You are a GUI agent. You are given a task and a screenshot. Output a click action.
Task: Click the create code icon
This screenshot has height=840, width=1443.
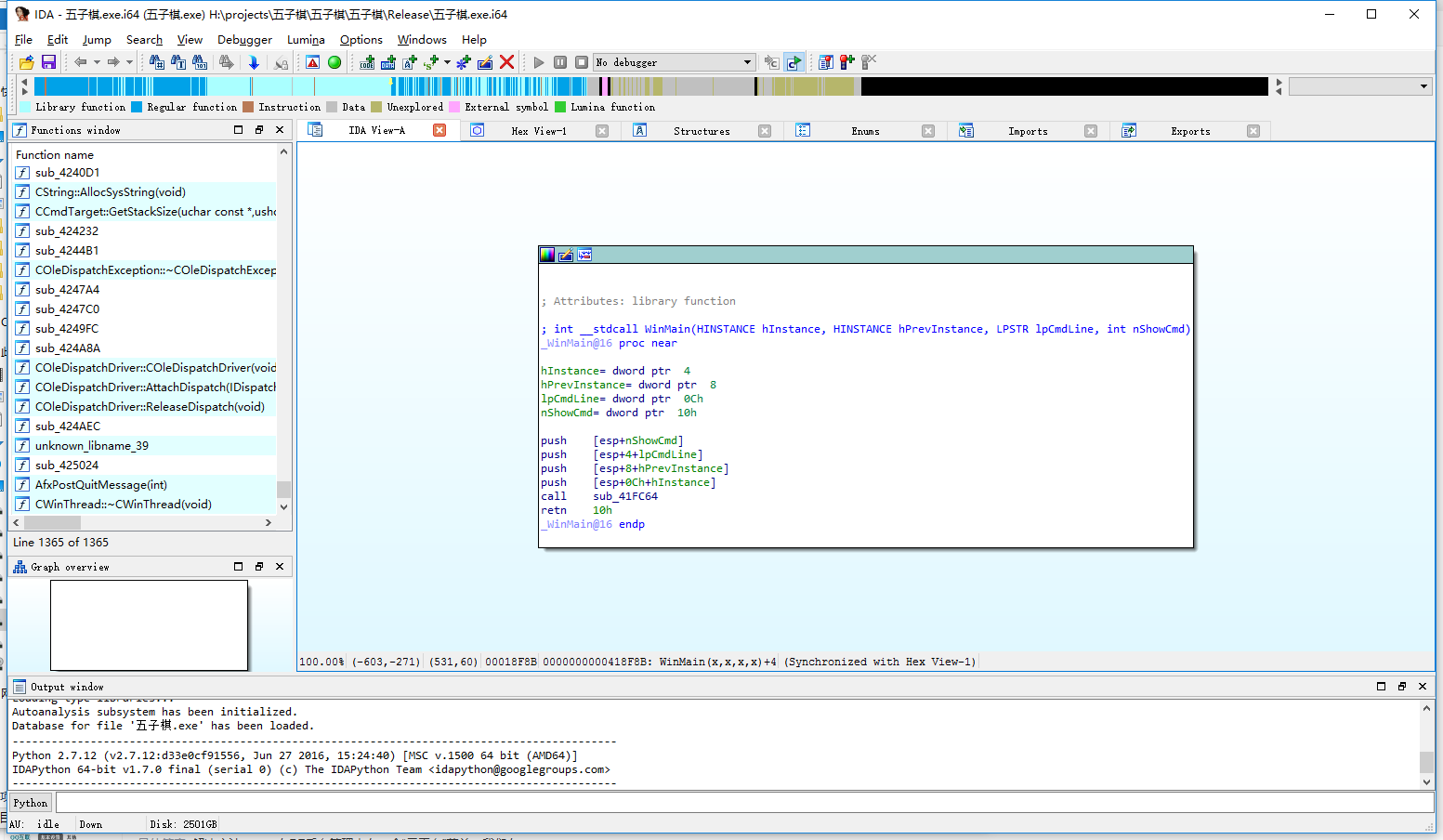click(x=367, y=62)
